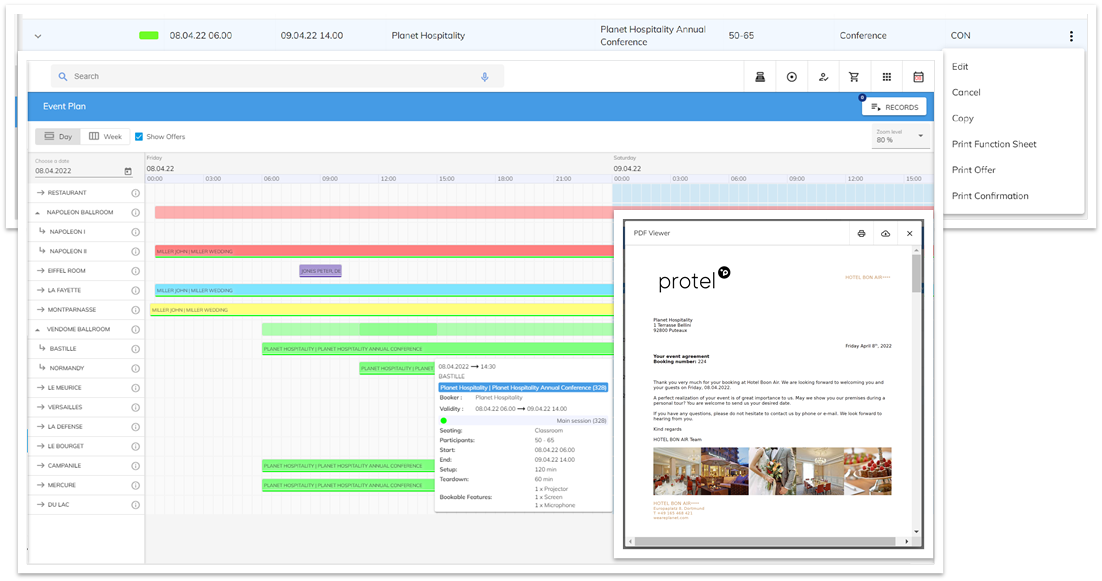The width and height of the screenshot is (1102, 581).
Task: Click the RECORDS button
Action: (x=894, y=107)
